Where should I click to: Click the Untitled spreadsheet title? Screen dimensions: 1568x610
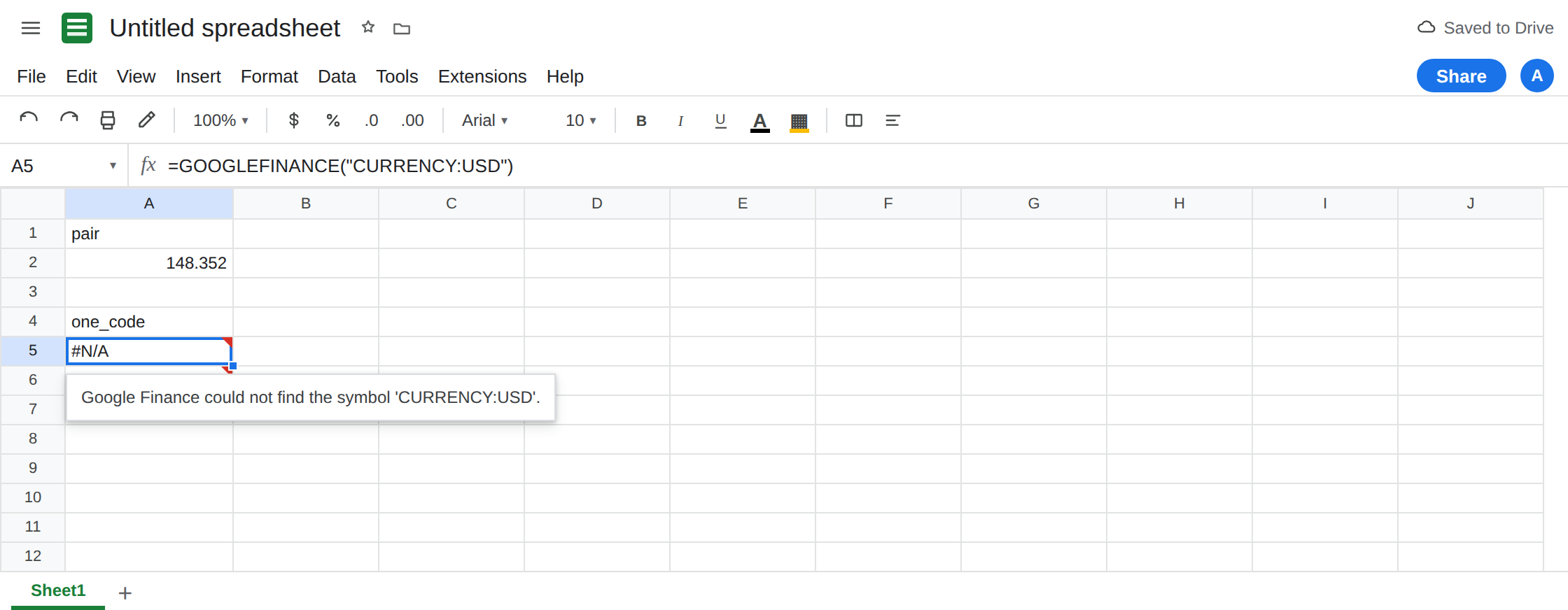click(x=225, y=28)
